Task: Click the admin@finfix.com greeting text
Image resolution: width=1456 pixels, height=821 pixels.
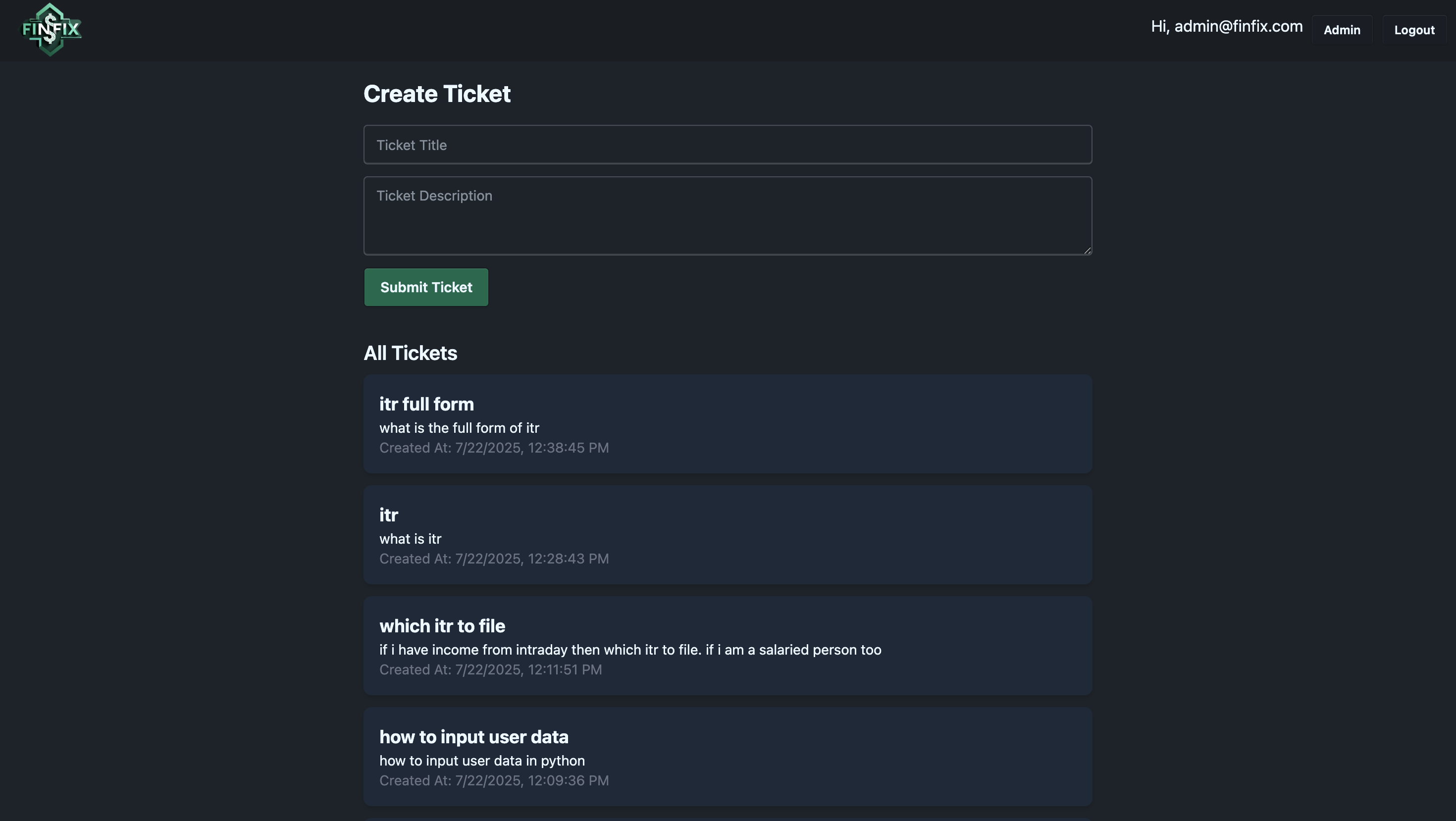Action: tap(1227, 26)
